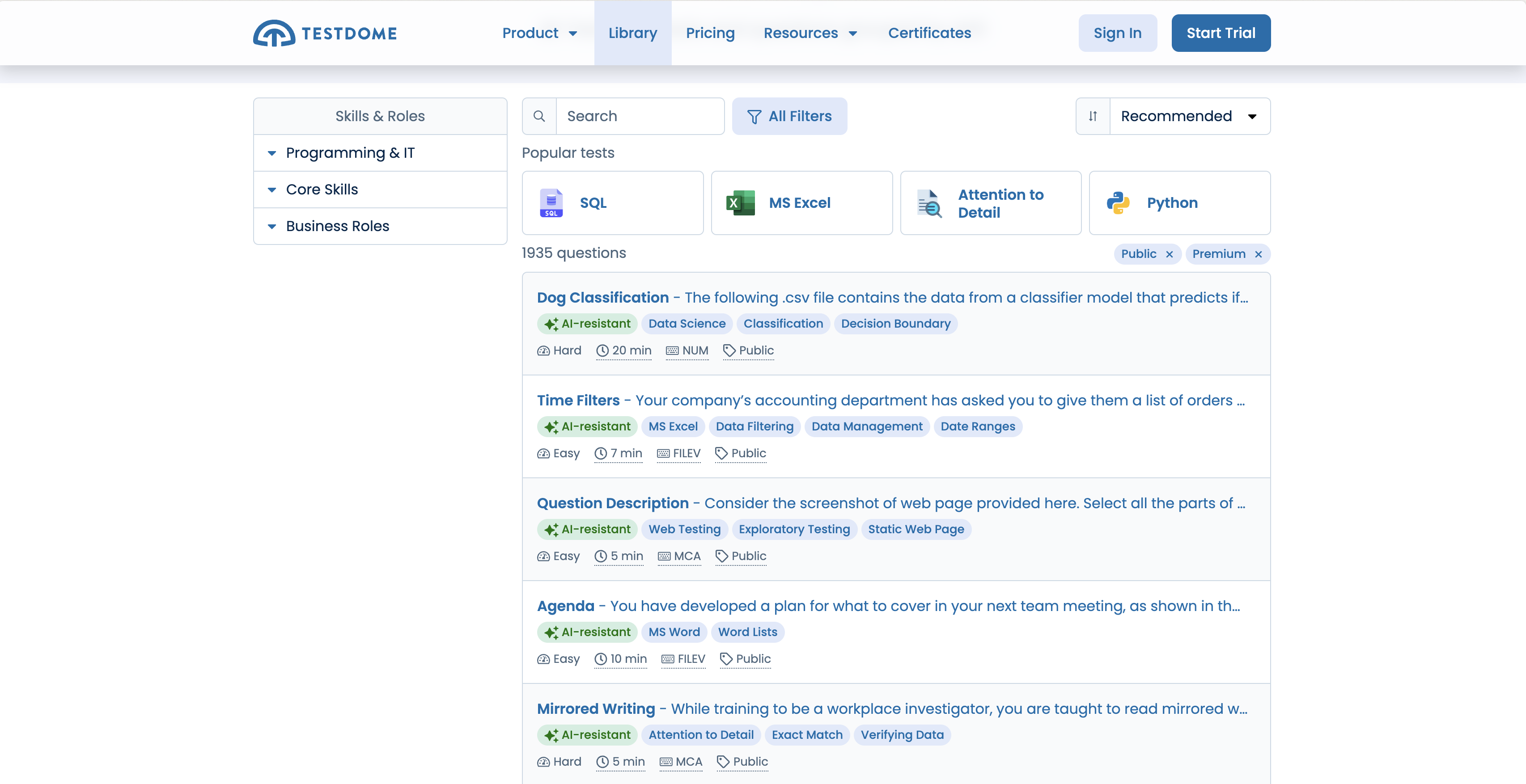Go to the Library tab
This screenshot has width=1526, height=784.
[x=633, y=33]
